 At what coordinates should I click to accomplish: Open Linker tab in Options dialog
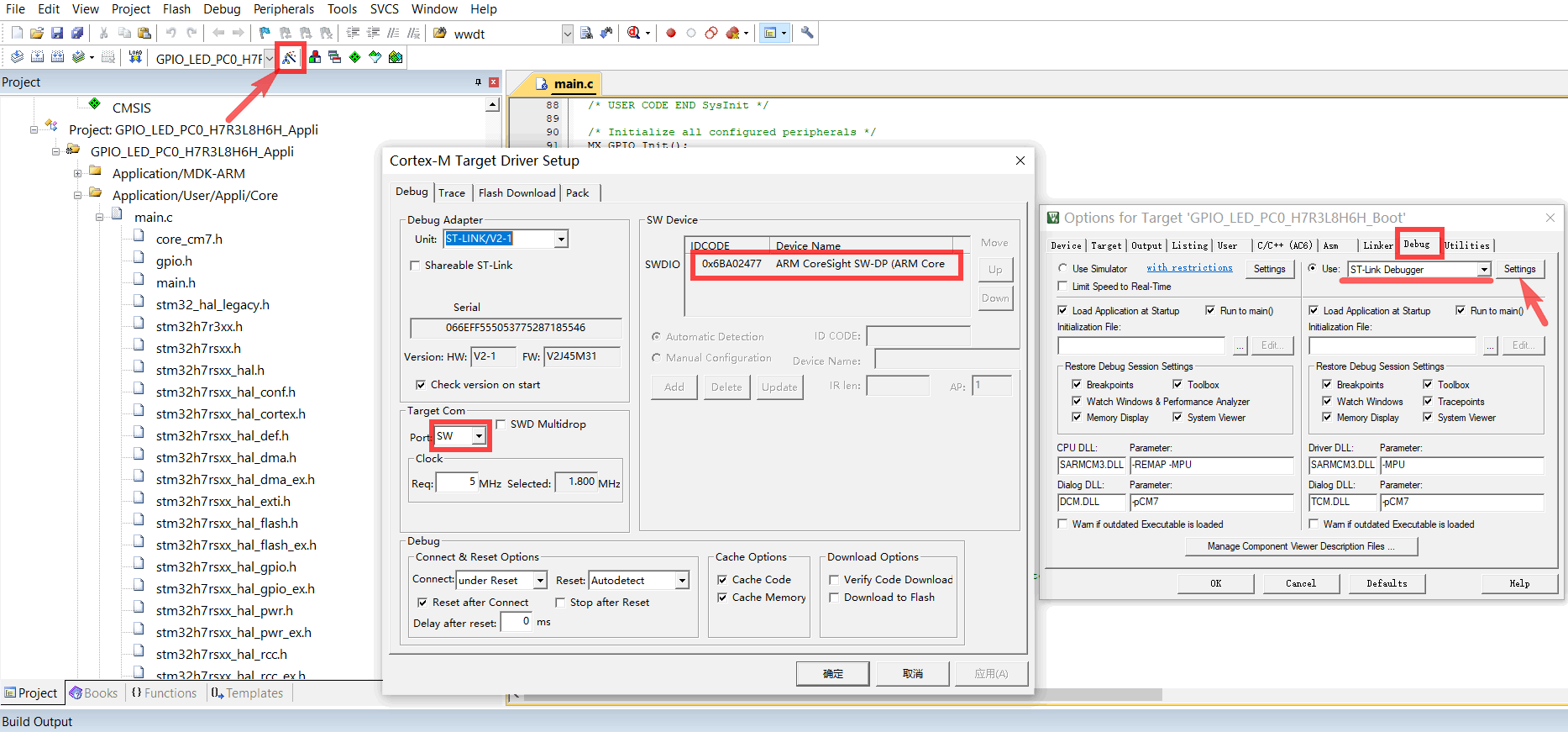pyautogui.click(x=1377, y=245)
